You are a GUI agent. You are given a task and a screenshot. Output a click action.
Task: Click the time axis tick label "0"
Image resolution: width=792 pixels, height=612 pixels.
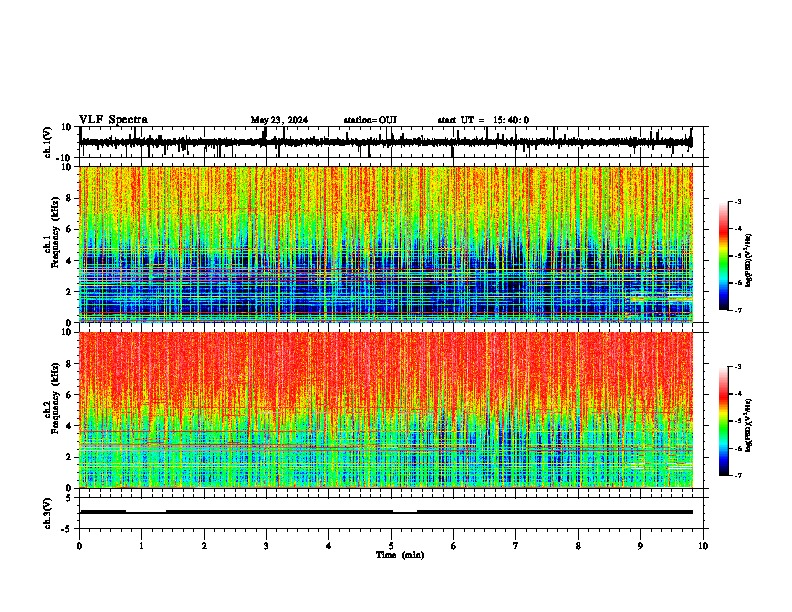click(x=79, y=546)
